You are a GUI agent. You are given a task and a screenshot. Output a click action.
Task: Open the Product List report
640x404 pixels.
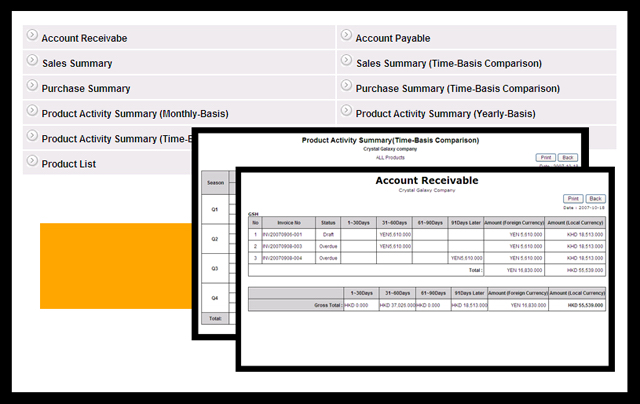coord(69,164)
